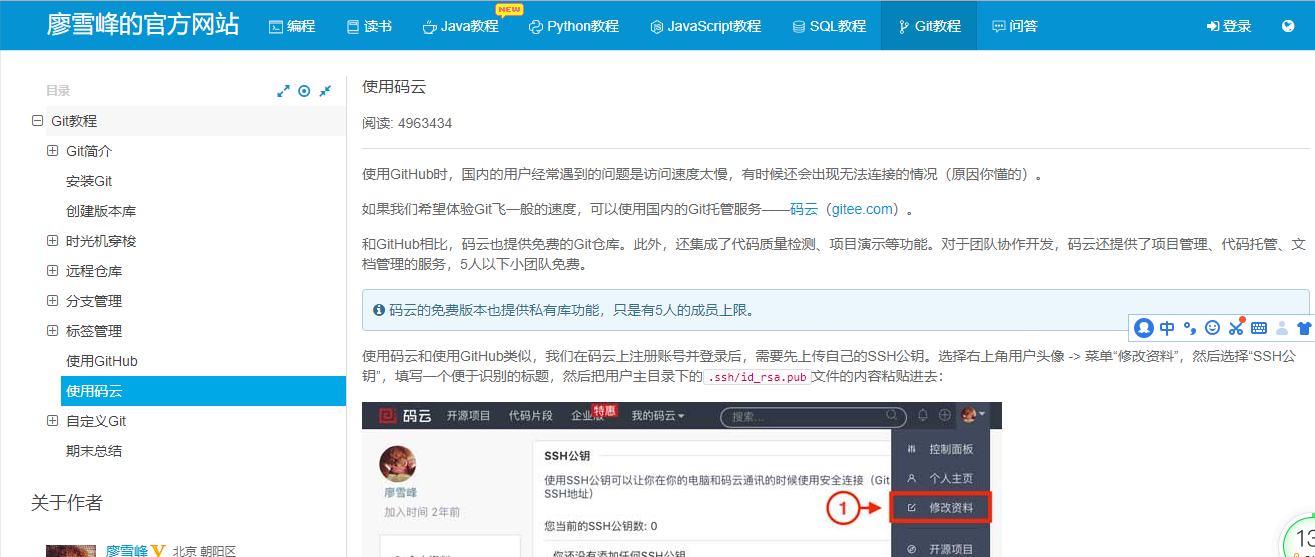Locate current chapter with the target icon
The width and height of the screenshot is (1315, 557).
304,91
